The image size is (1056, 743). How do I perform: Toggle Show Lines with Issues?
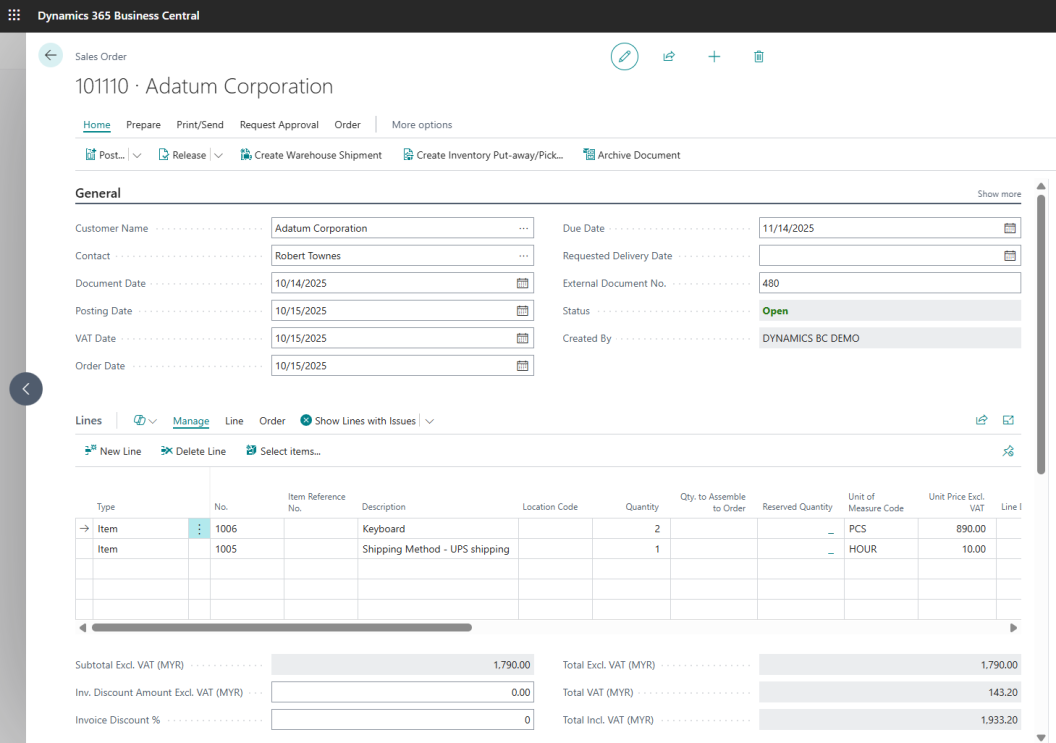pos(358,421)
